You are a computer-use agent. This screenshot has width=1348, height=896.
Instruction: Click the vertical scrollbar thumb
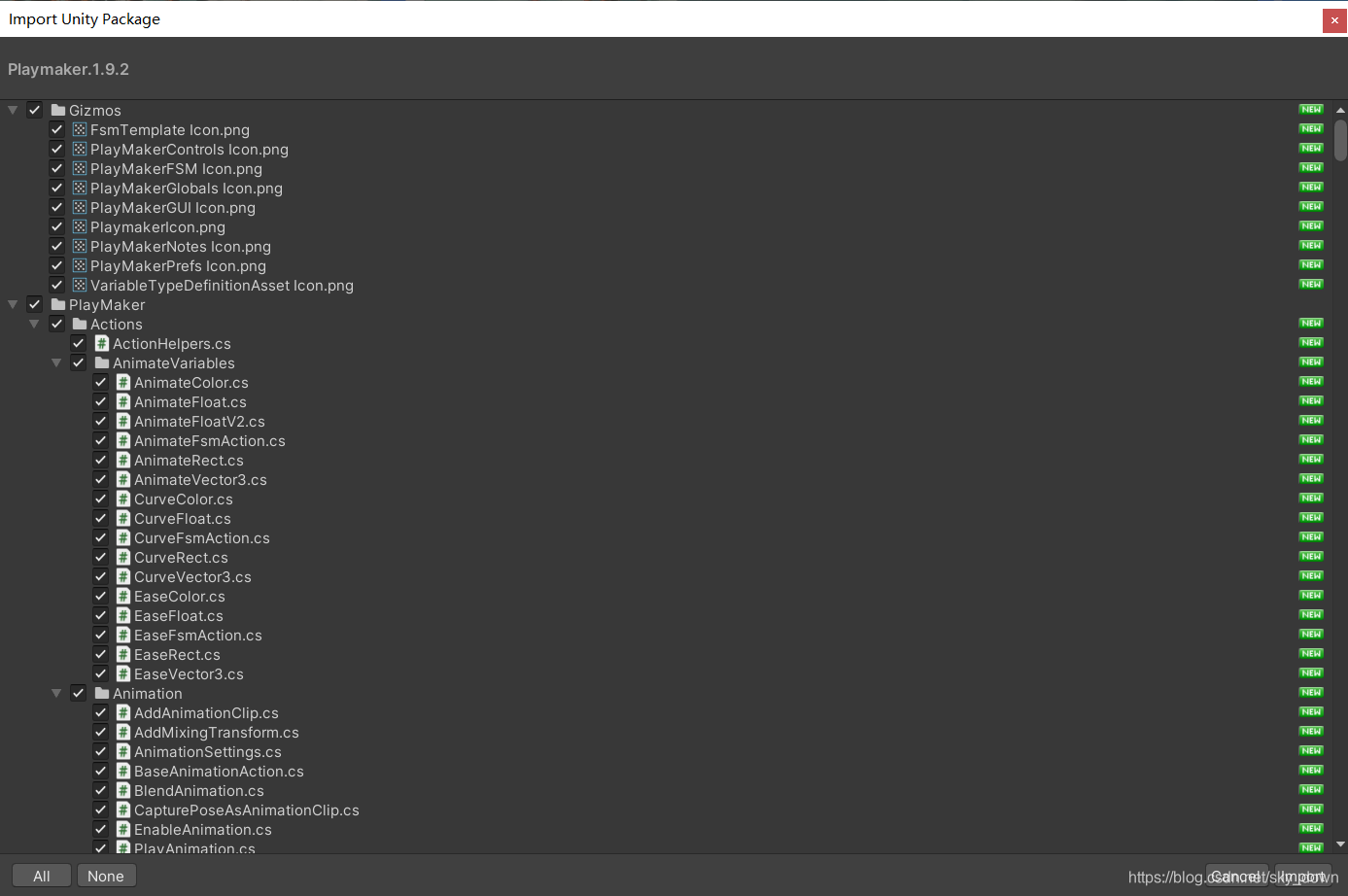[1340, 140]
